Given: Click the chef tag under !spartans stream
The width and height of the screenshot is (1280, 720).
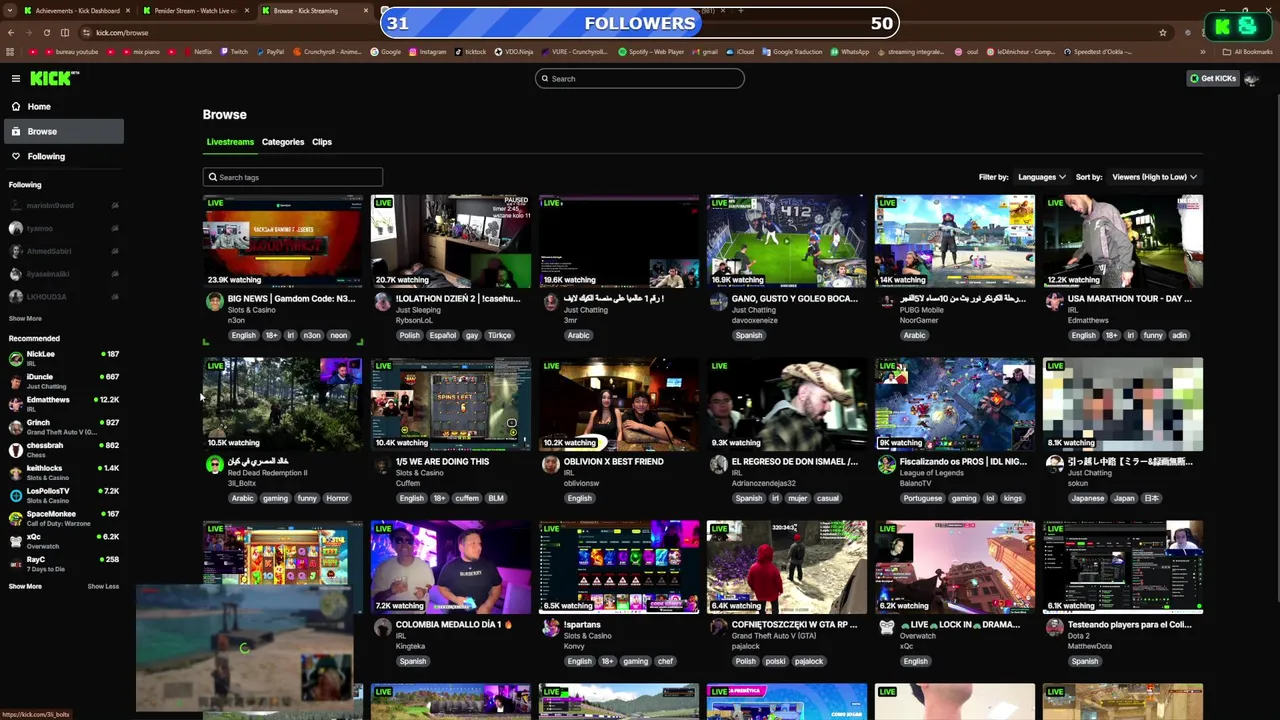Looking at the screenshot, I should pos(665,662).
